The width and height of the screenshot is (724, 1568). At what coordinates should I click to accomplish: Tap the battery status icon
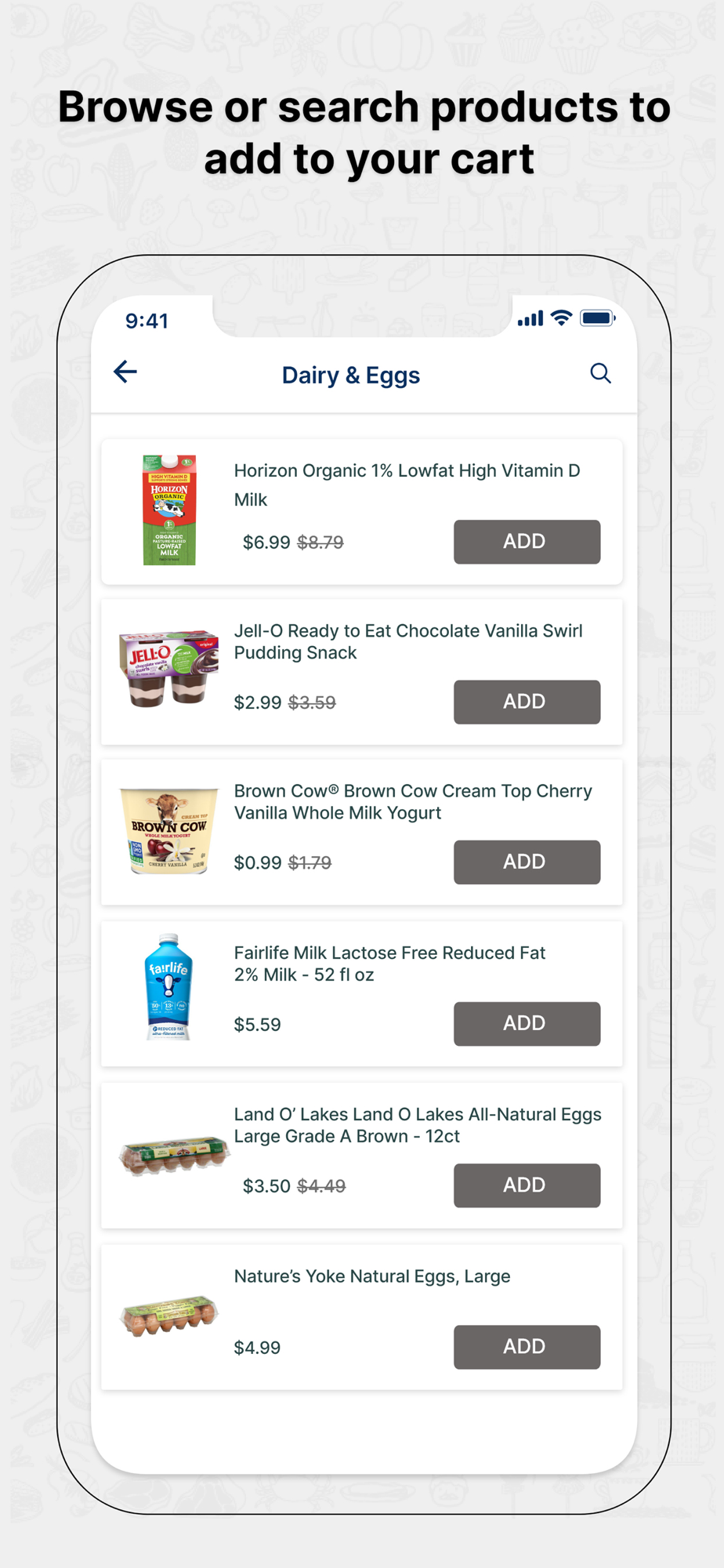597,318
